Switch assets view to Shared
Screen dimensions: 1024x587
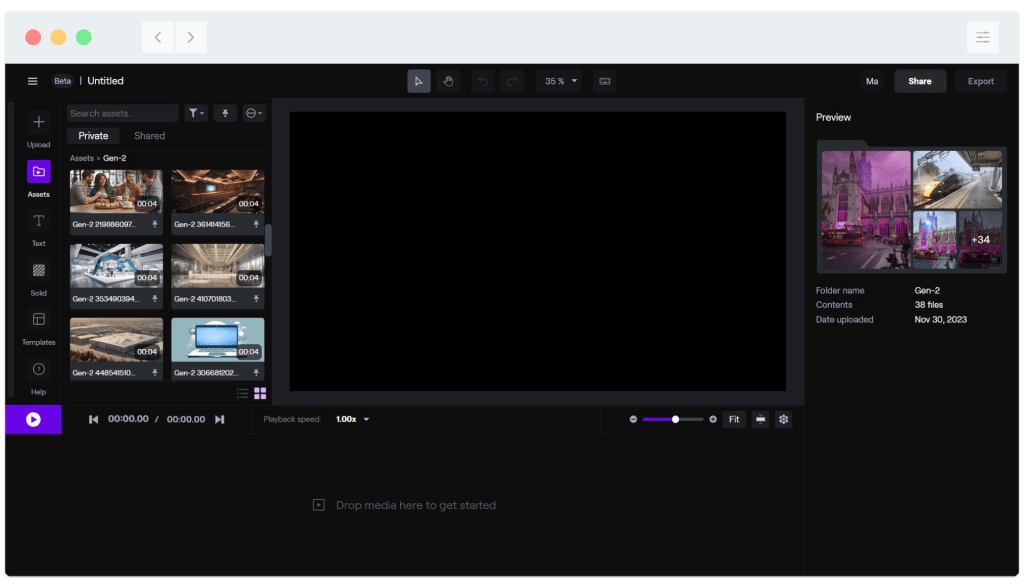(149, 135)
